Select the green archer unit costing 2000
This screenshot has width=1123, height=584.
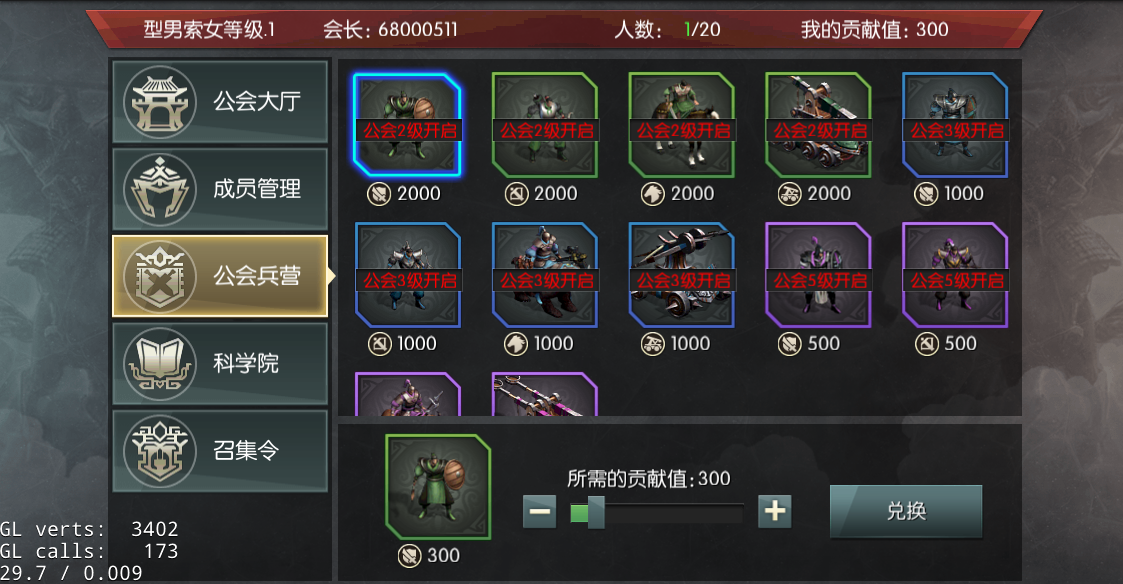click(x=544, y=125)
